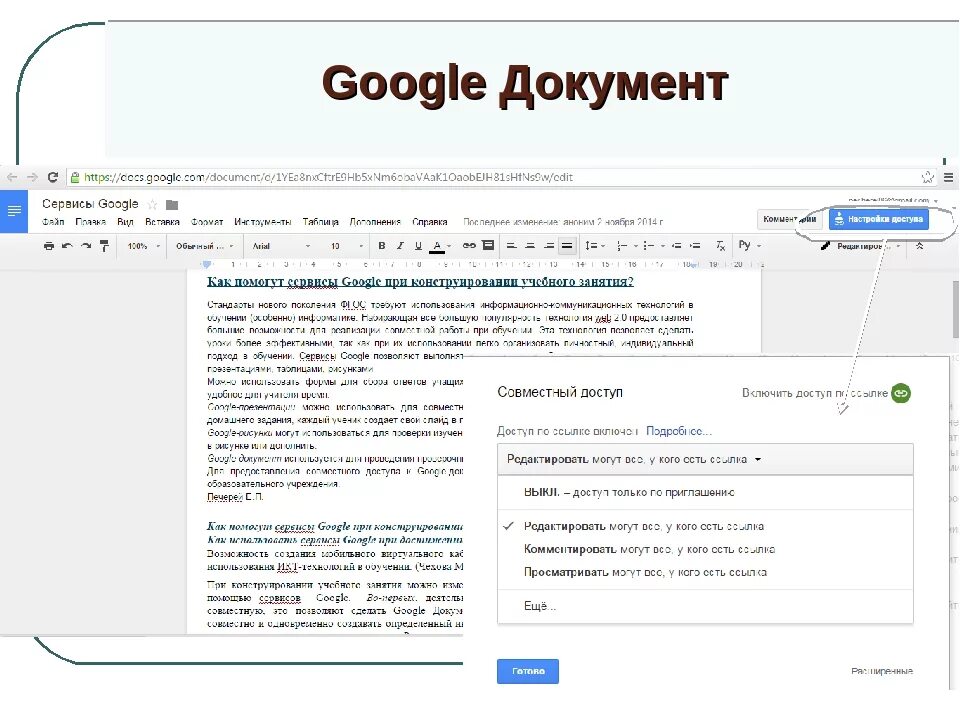Bookmark the page with the address bar star
This screenshot has height=720, width=960.
[928, 178]
